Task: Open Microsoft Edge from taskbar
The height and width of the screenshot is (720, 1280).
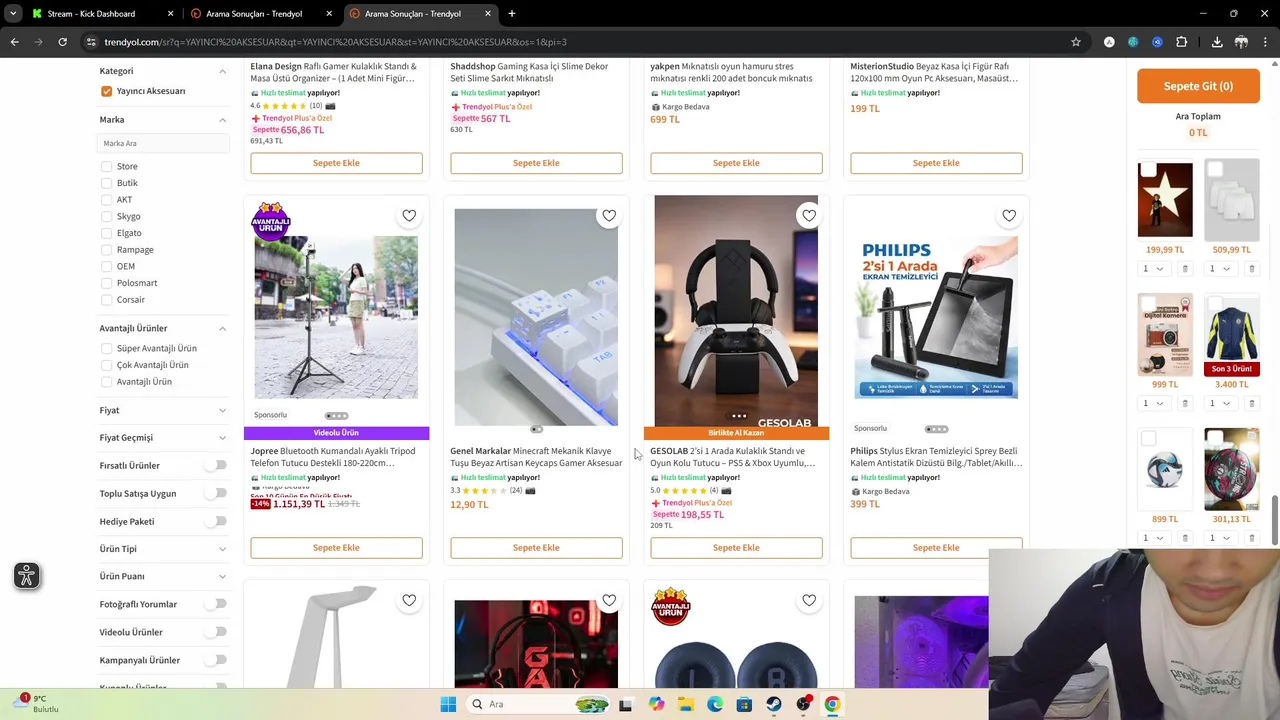Action: click(715, 704)
